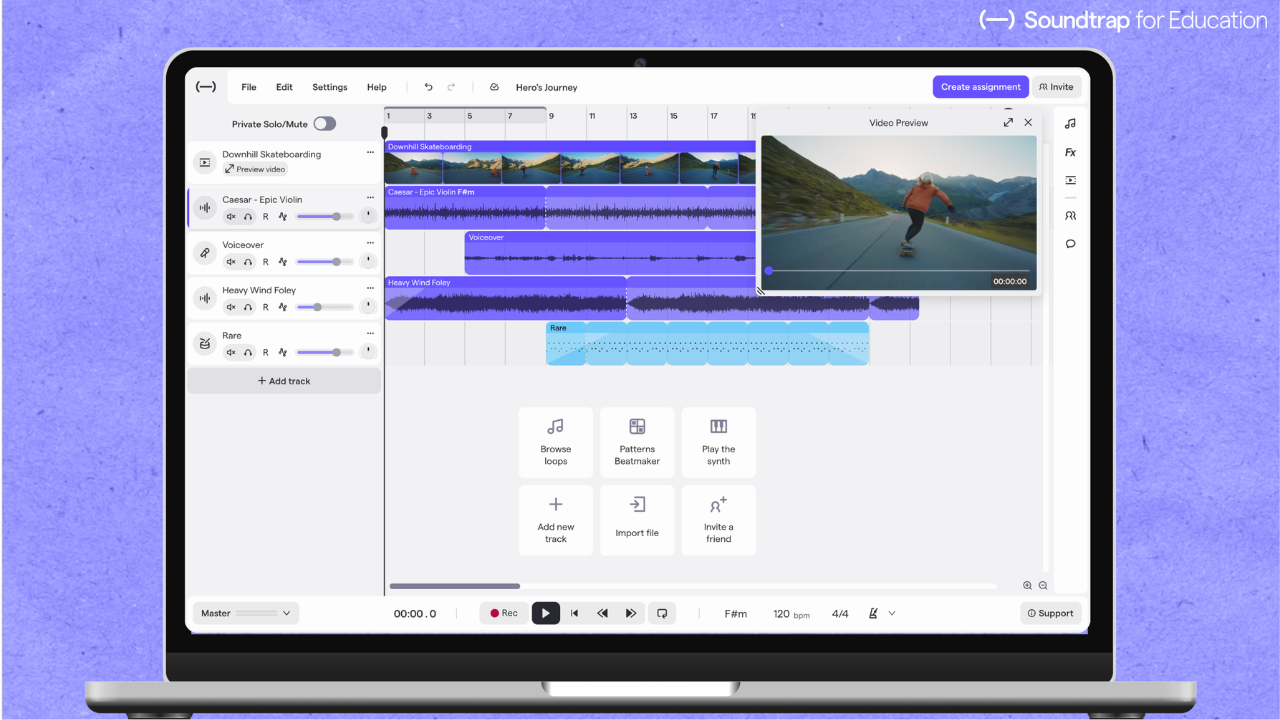
Task: Open the Edit menu
Action: tap(285, 87)
